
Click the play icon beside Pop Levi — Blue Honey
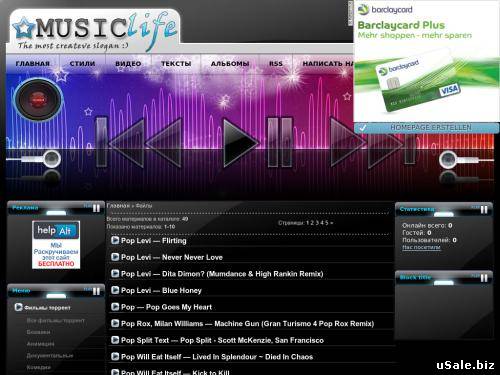pos(115,290)
